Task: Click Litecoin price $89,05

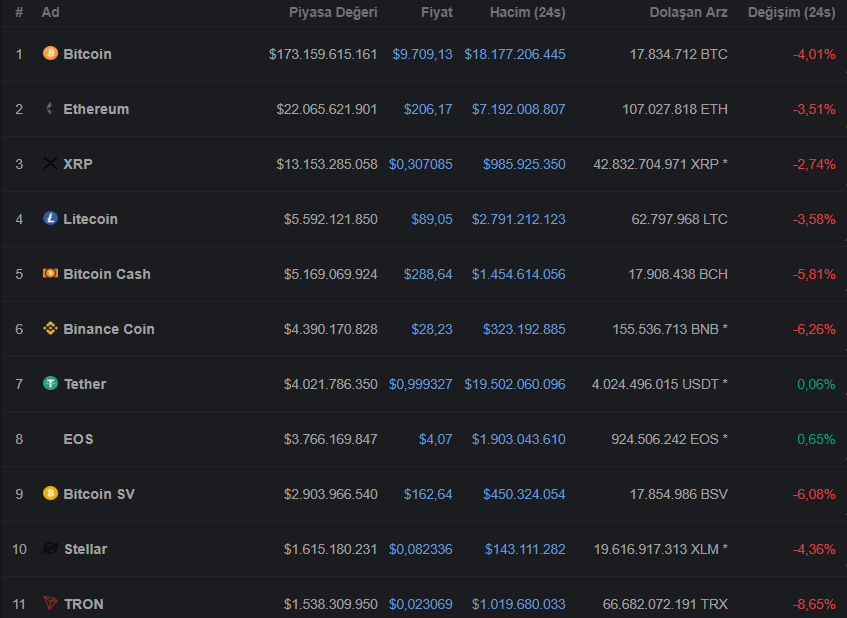Action: click(x=432, y=219)
